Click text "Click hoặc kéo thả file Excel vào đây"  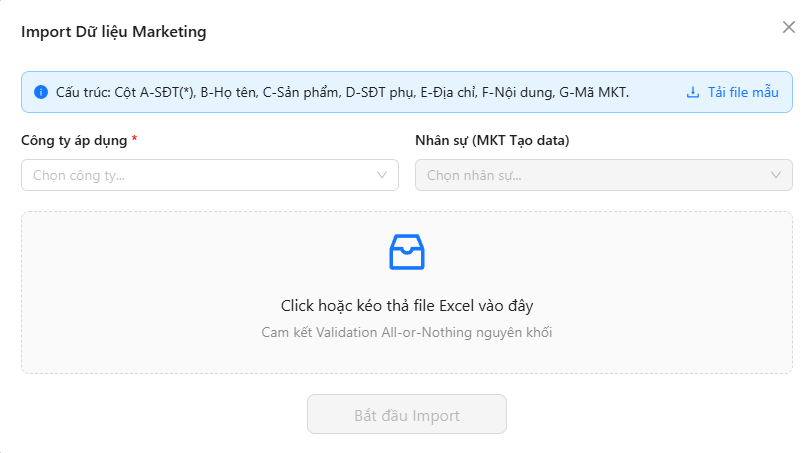point(407,306)
